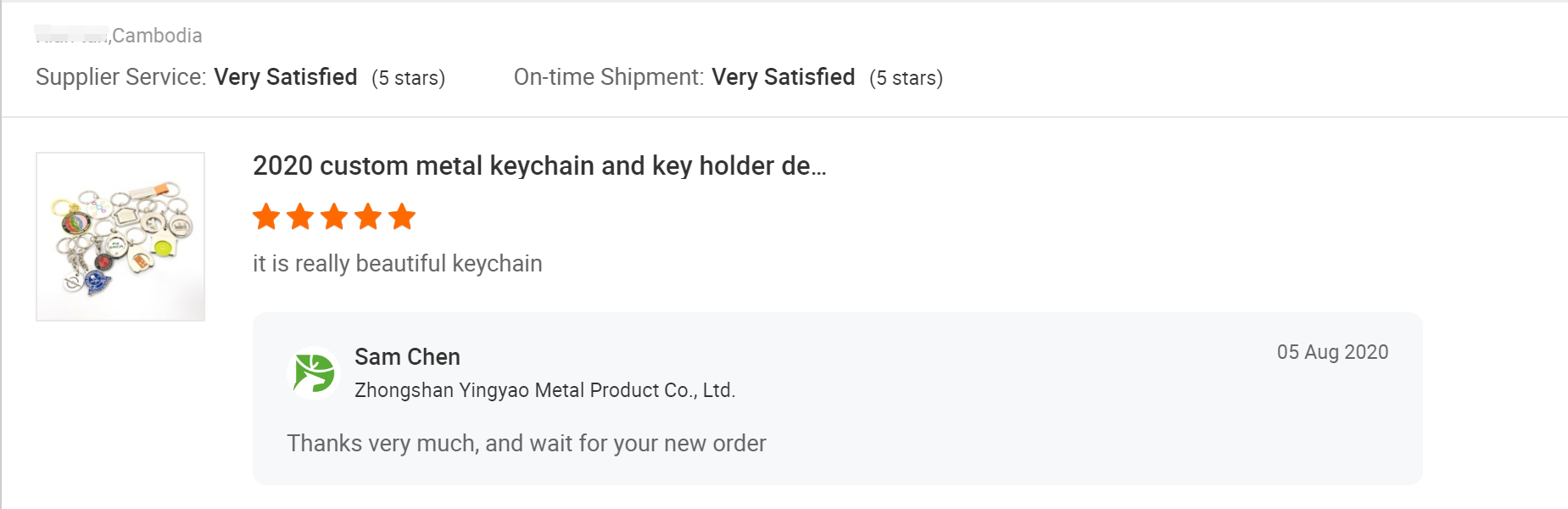Click the supplier reply 'Thanks very much' text
The height and width of the screenshot is (509, 1568).
coord(527,443)
